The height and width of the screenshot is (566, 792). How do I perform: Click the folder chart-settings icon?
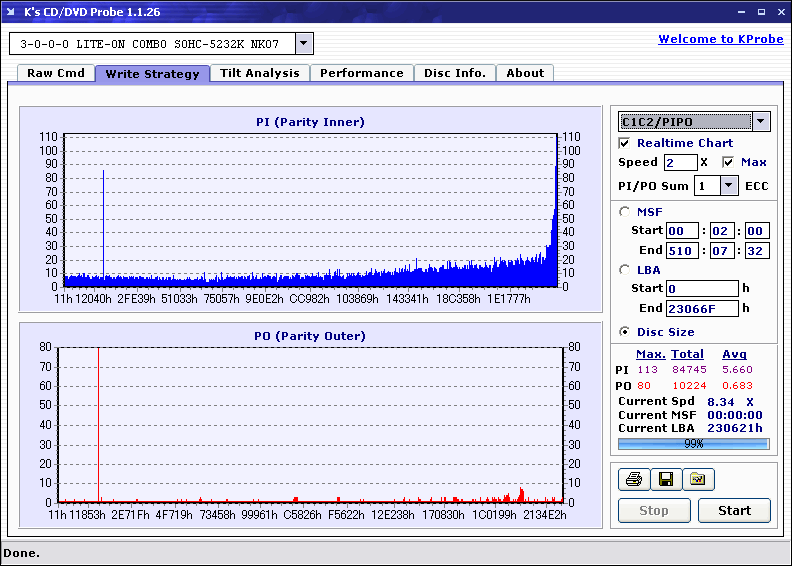coord(698,480)
